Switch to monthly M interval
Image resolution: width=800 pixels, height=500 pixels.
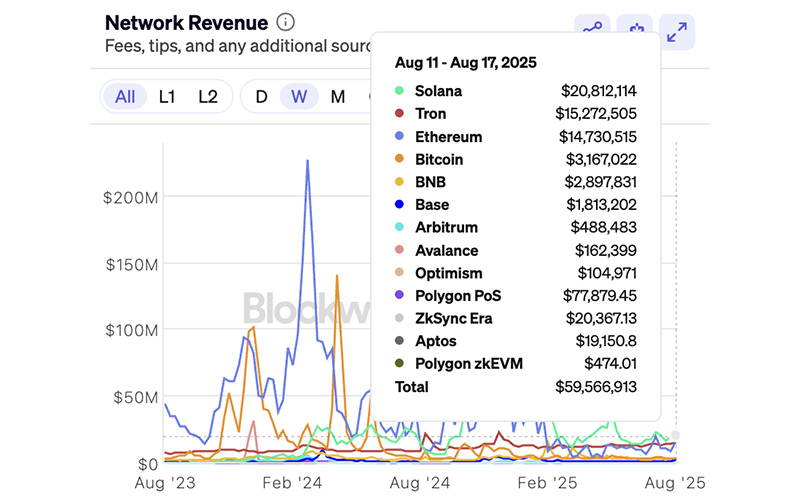(337, 96)
